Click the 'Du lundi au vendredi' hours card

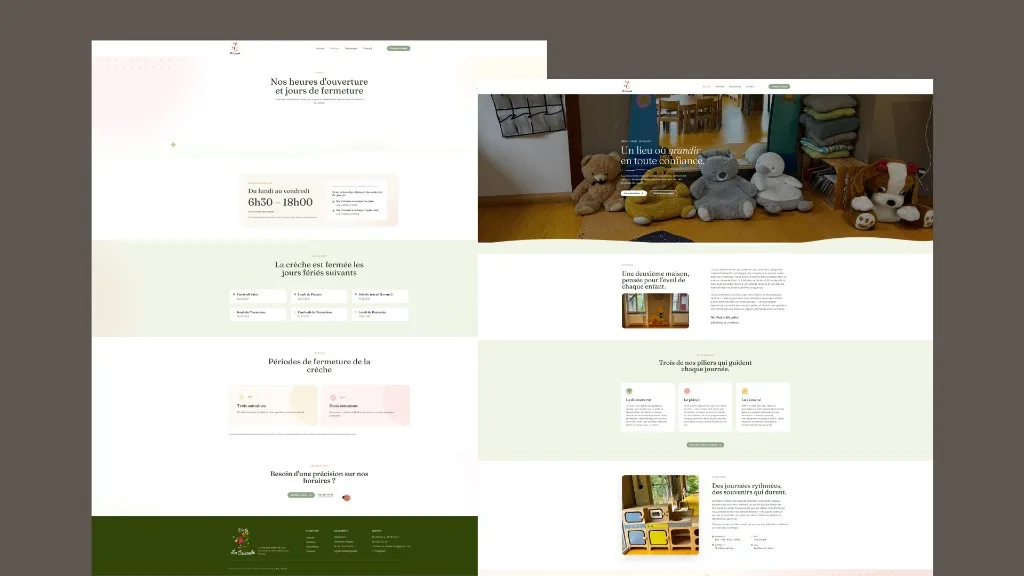319,200
